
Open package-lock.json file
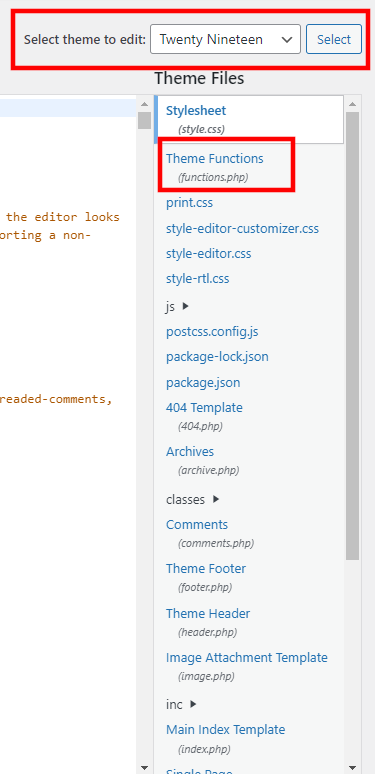(217, 356)
